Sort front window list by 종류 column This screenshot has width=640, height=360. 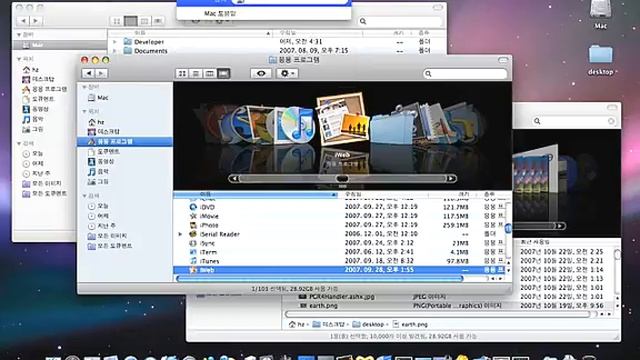pyautogui.click(x=490, y=194)
